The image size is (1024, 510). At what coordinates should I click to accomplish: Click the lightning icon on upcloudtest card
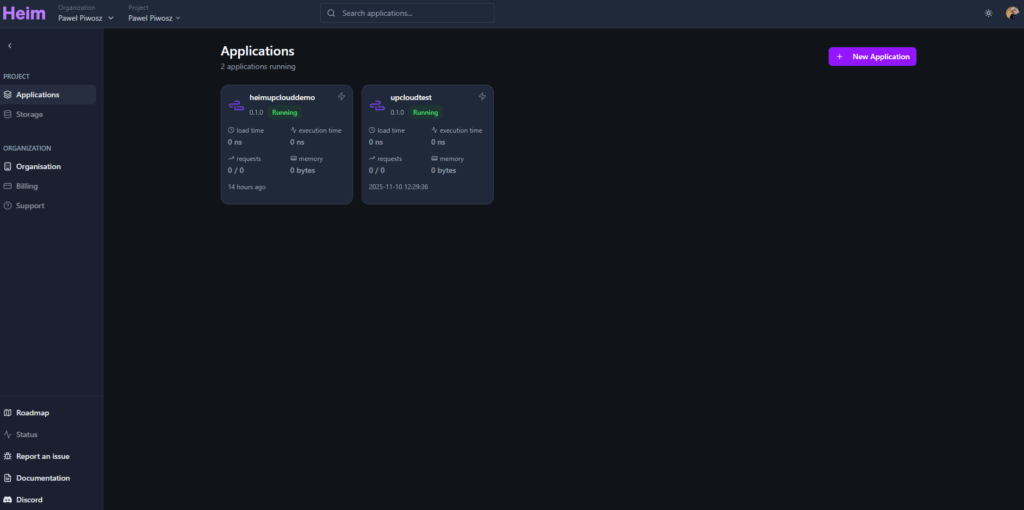point(483,97)
